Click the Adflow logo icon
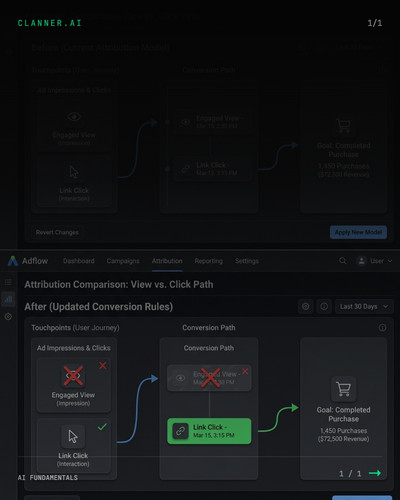 (x=13, y=261)
